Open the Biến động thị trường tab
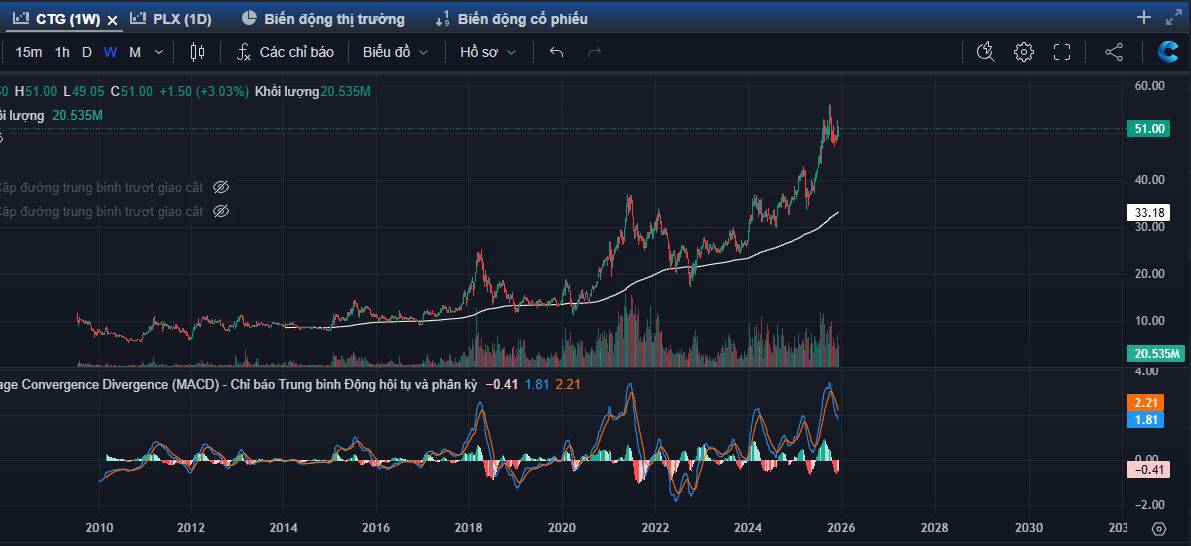Viewport: 1191px width, 546px height. [323, 19]
